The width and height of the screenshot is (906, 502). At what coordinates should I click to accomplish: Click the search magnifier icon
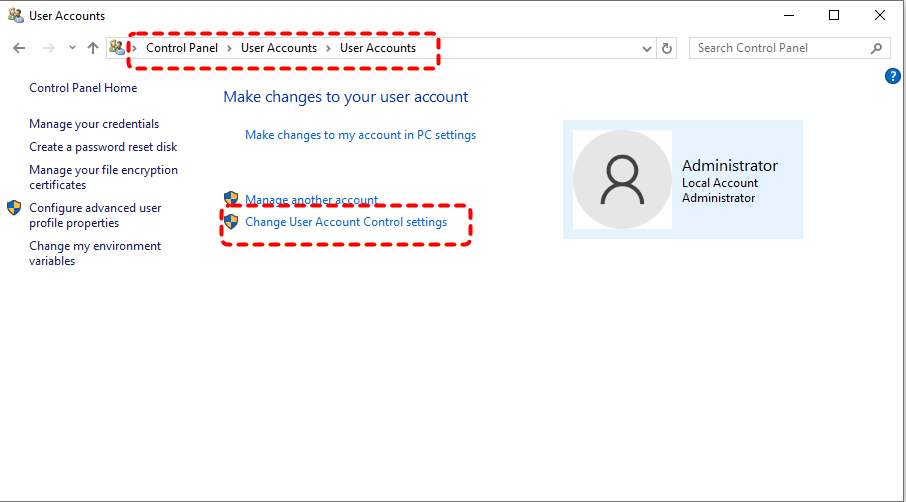click(876, 48)
